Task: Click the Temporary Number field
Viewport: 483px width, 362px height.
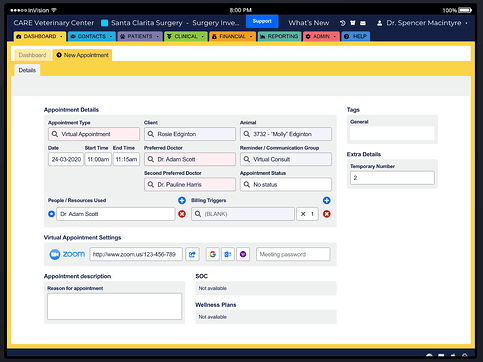Action: pyautogui.click(x=392, y=178)
